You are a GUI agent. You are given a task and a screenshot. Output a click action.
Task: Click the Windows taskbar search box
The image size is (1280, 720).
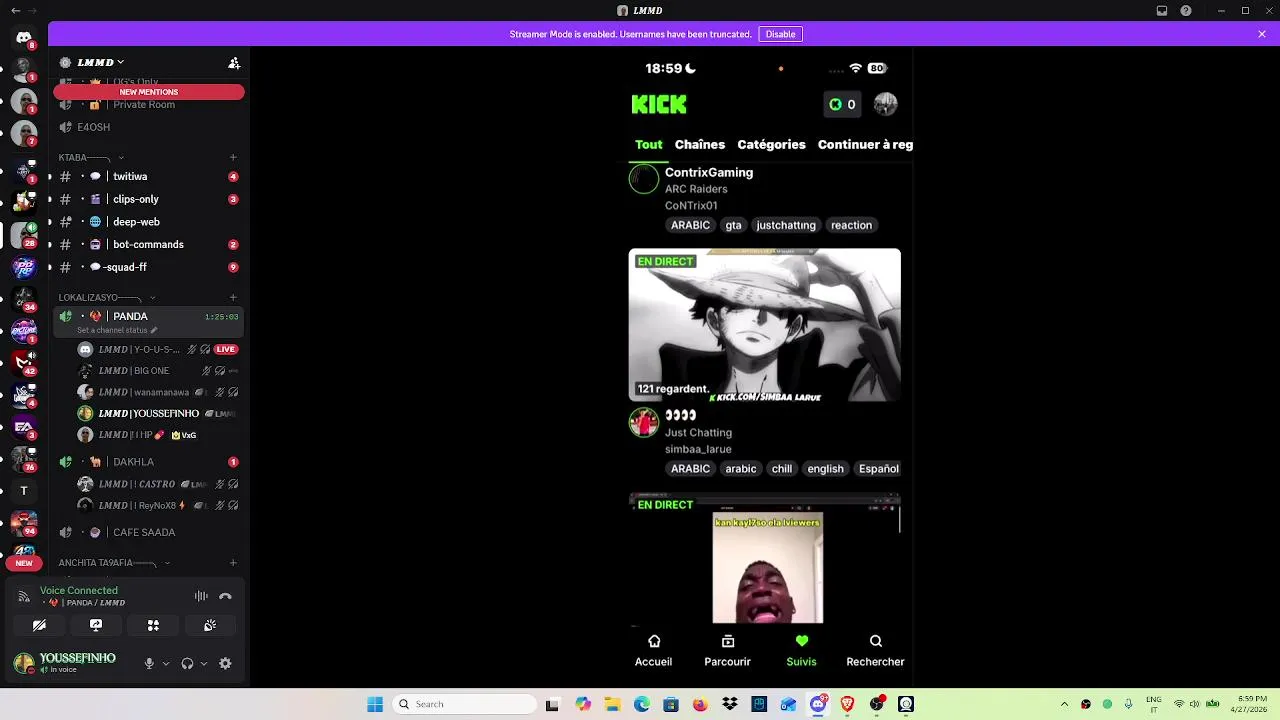pos(466,704)
